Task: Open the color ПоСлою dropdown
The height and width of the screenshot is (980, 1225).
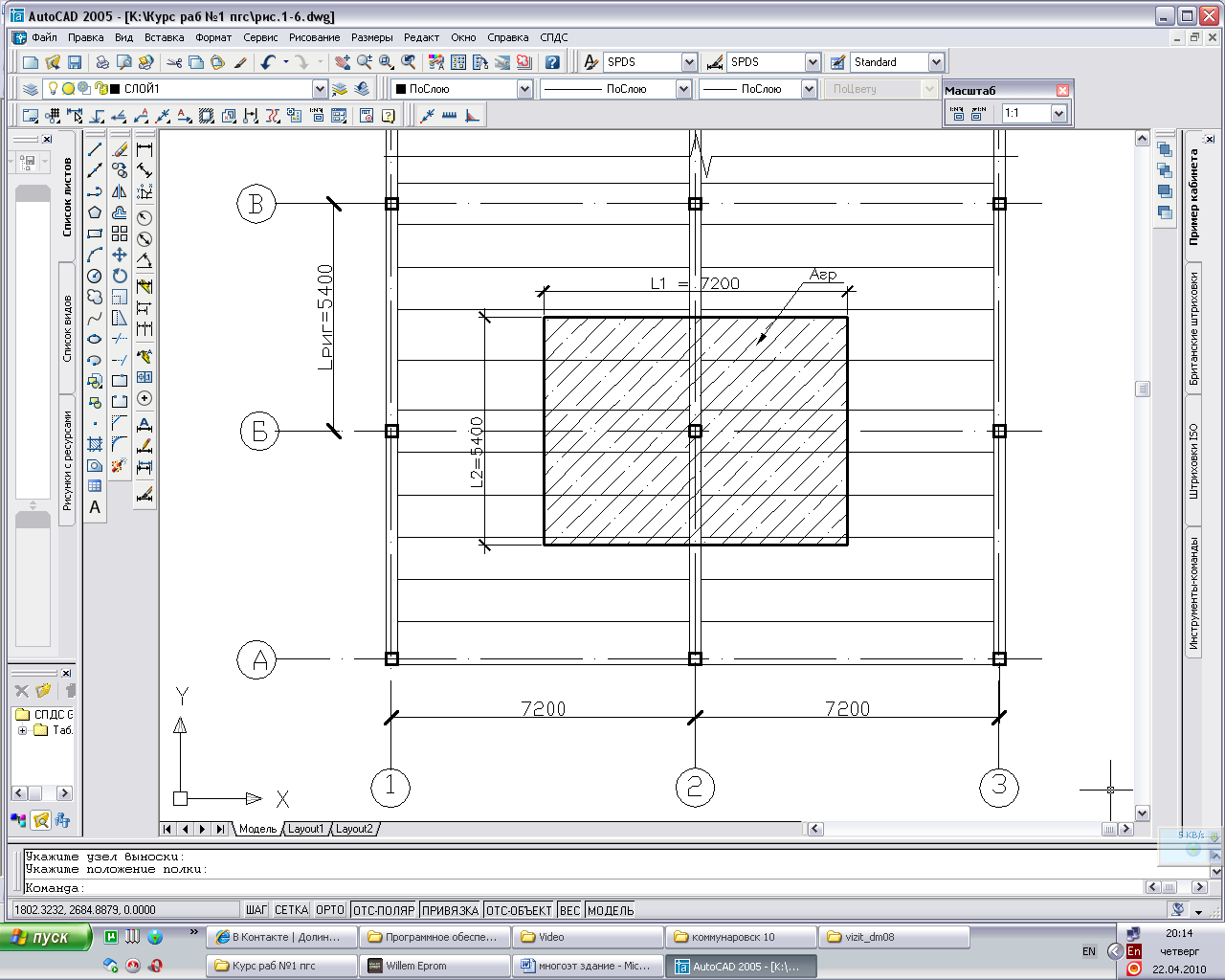Action: pos(524,89)
